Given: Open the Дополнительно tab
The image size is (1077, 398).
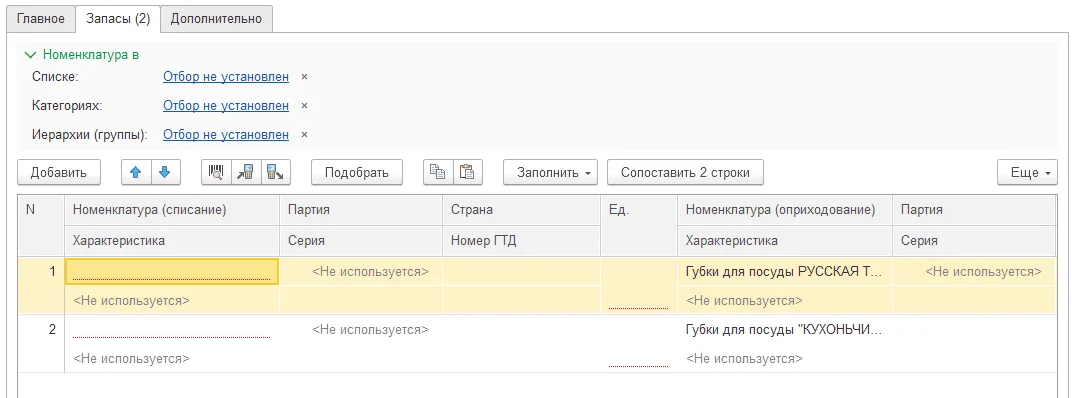Looking at the screenshot, I should tap(216, 19).
